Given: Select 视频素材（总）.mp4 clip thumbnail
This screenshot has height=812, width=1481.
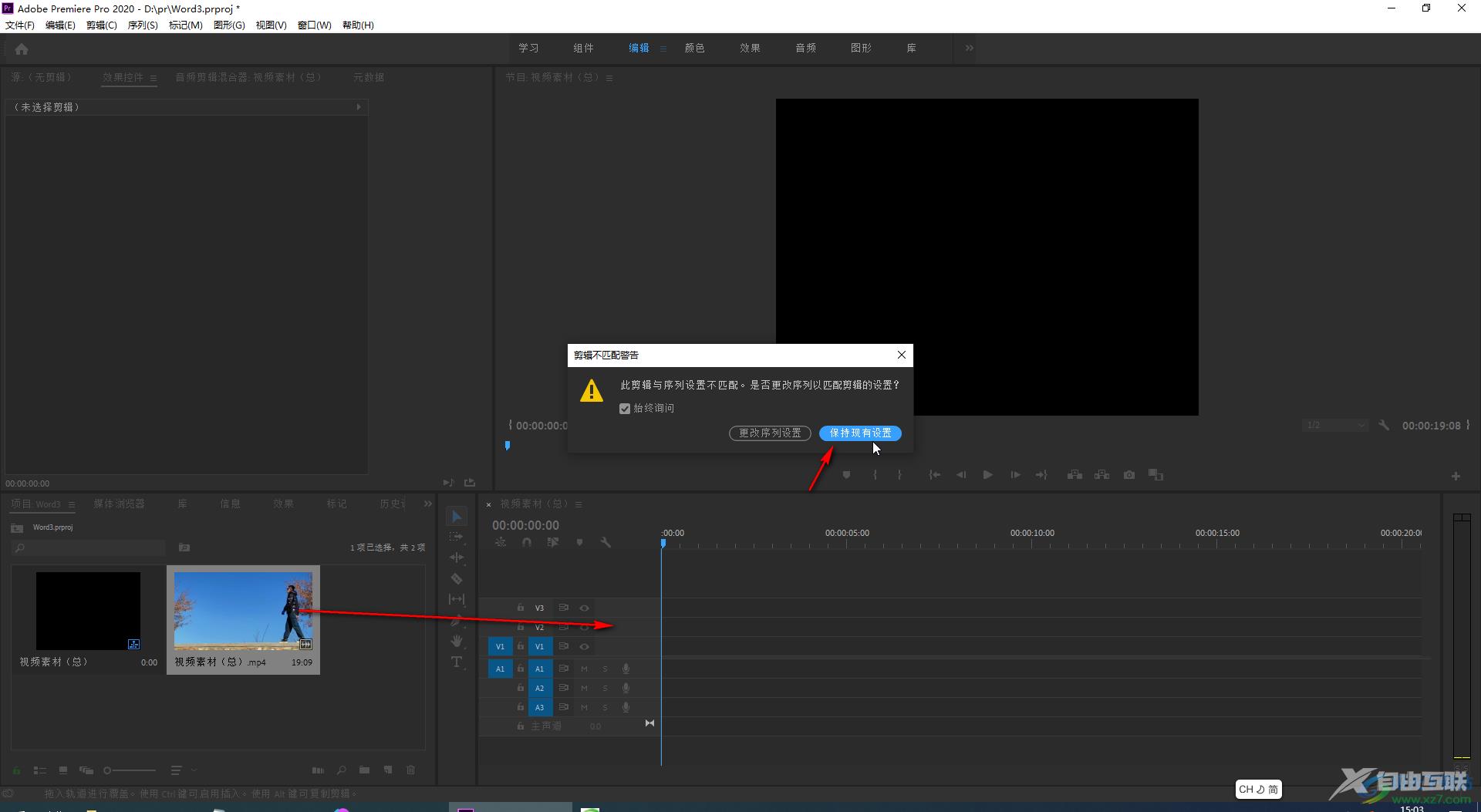Looking at the screenshot, I should [243, 612].
